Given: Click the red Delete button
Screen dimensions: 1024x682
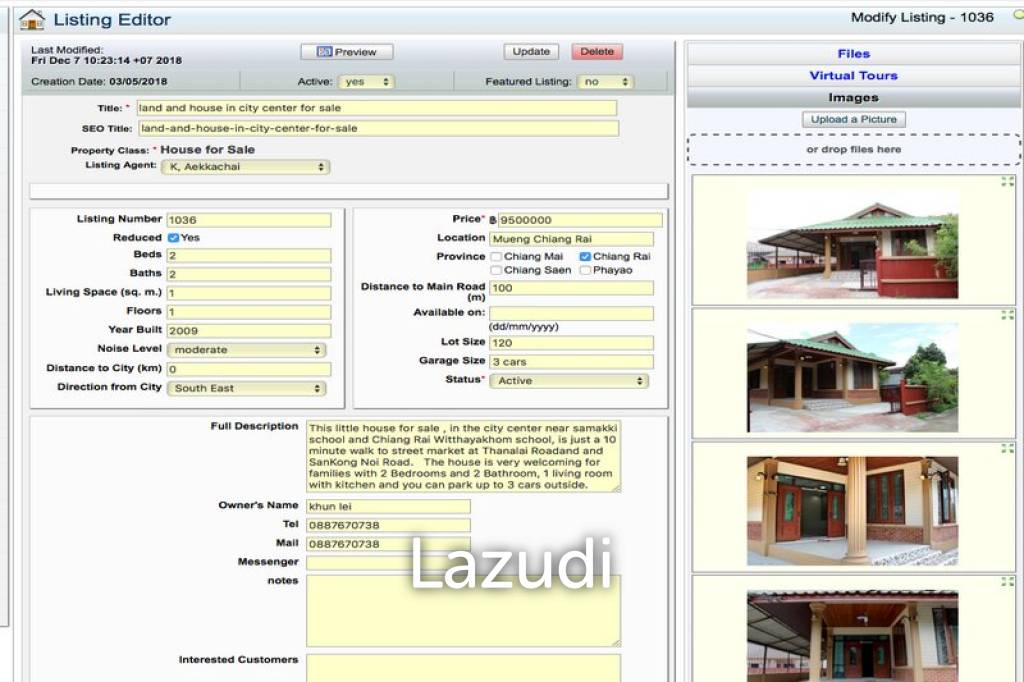Looking at the screenshot, I should 597,52.
